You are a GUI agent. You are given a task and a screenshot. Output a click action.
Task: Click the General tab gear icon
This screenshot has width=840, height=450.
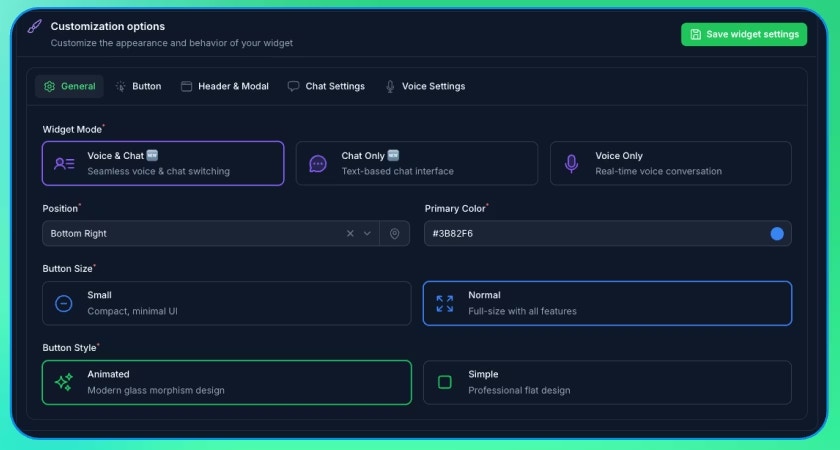(x=49, y=86)
